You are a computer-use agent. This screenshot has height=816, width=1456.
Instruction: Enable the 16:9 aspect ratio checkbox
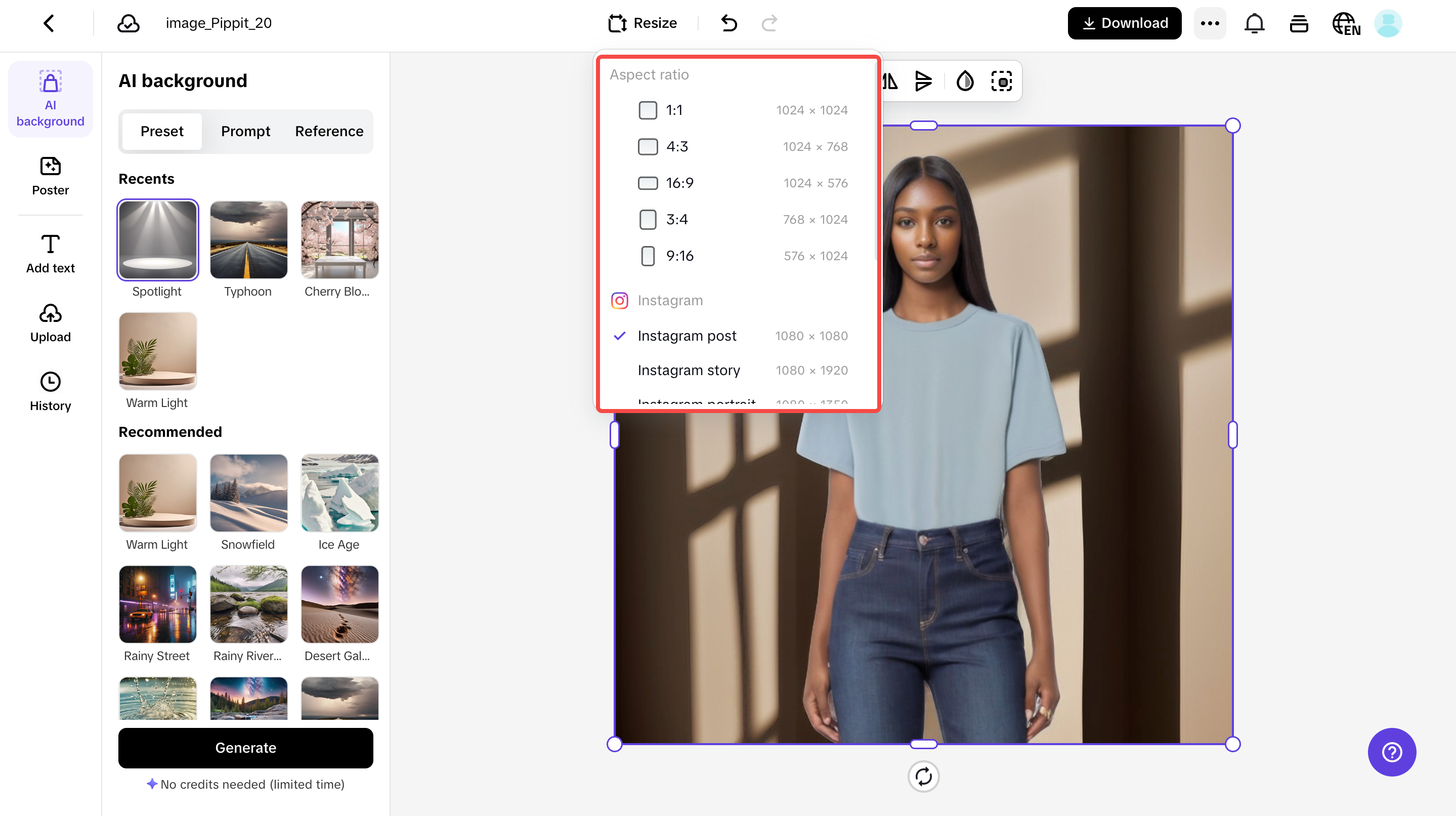pyautogui.click(x=648, y=183)
